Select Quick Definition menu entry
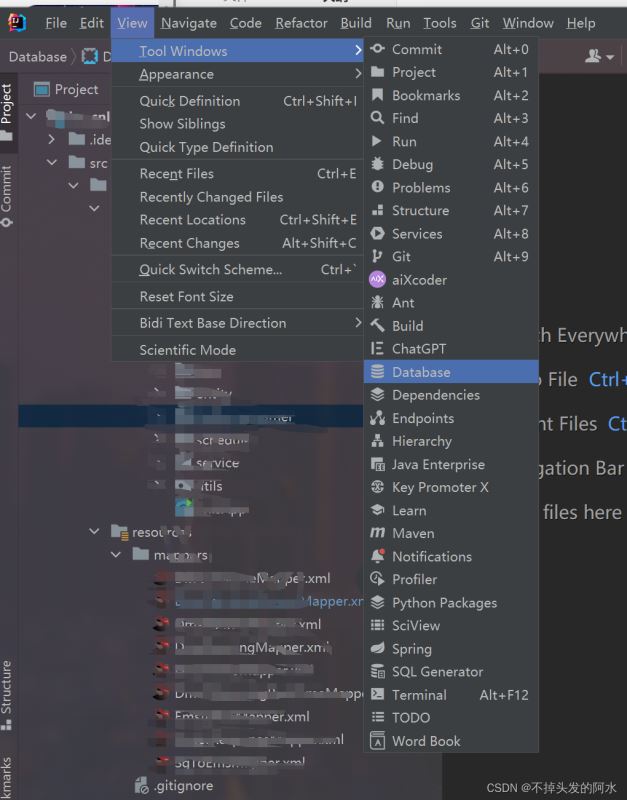The image size is (627, 800). tap(237, 101)
